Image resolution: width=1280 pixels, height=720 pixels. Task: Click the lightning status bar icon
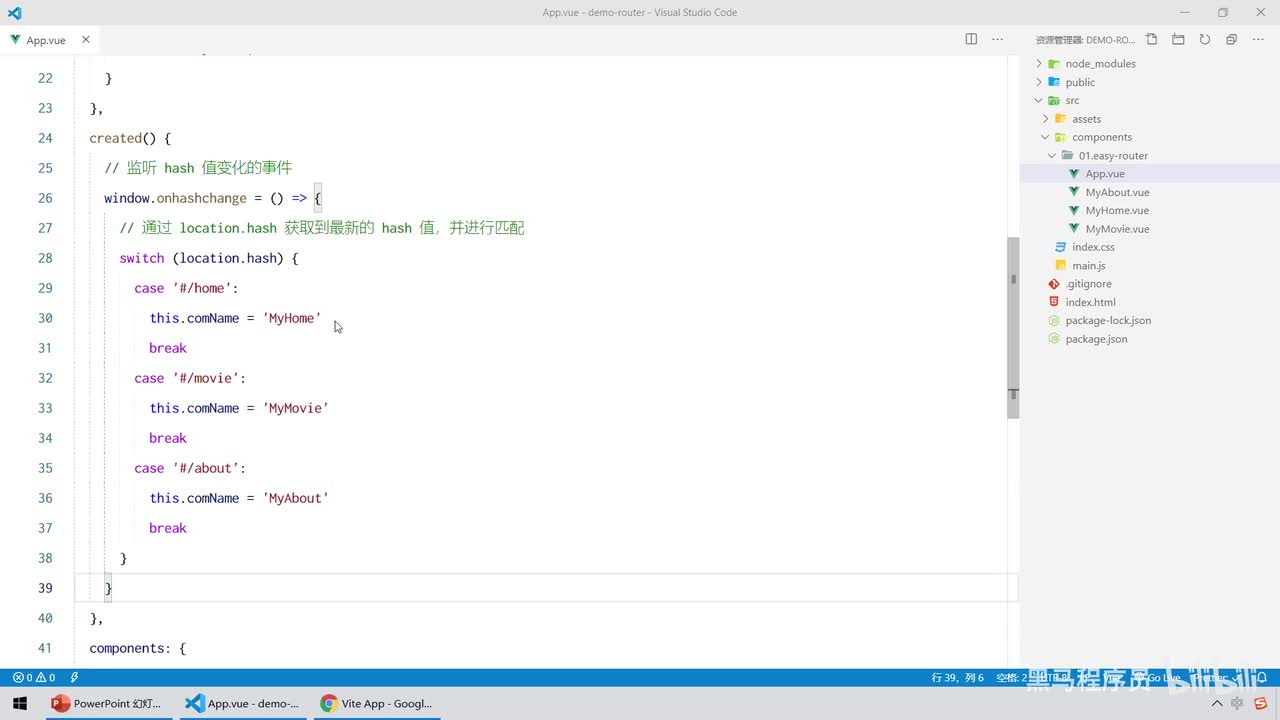(75, 677)
